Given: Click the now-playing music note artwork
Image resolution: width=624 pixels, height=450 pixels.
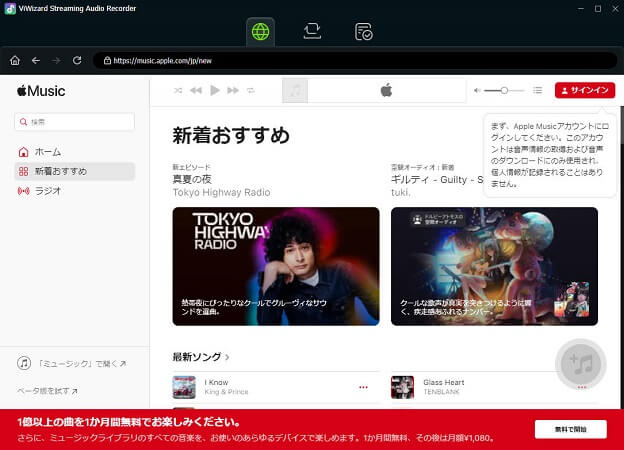Looking at the screenshot, I should click(x=295, y=91).
